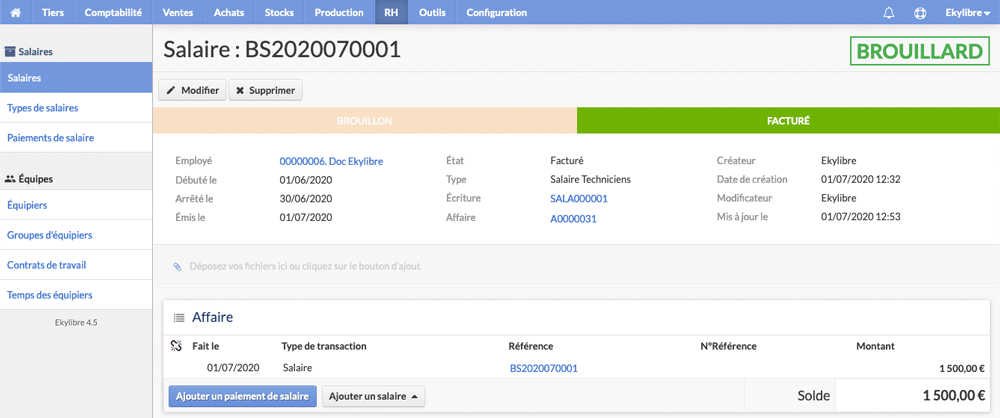Open Contrats de travail
The image size is (1000, 418).
coord(76,265)
